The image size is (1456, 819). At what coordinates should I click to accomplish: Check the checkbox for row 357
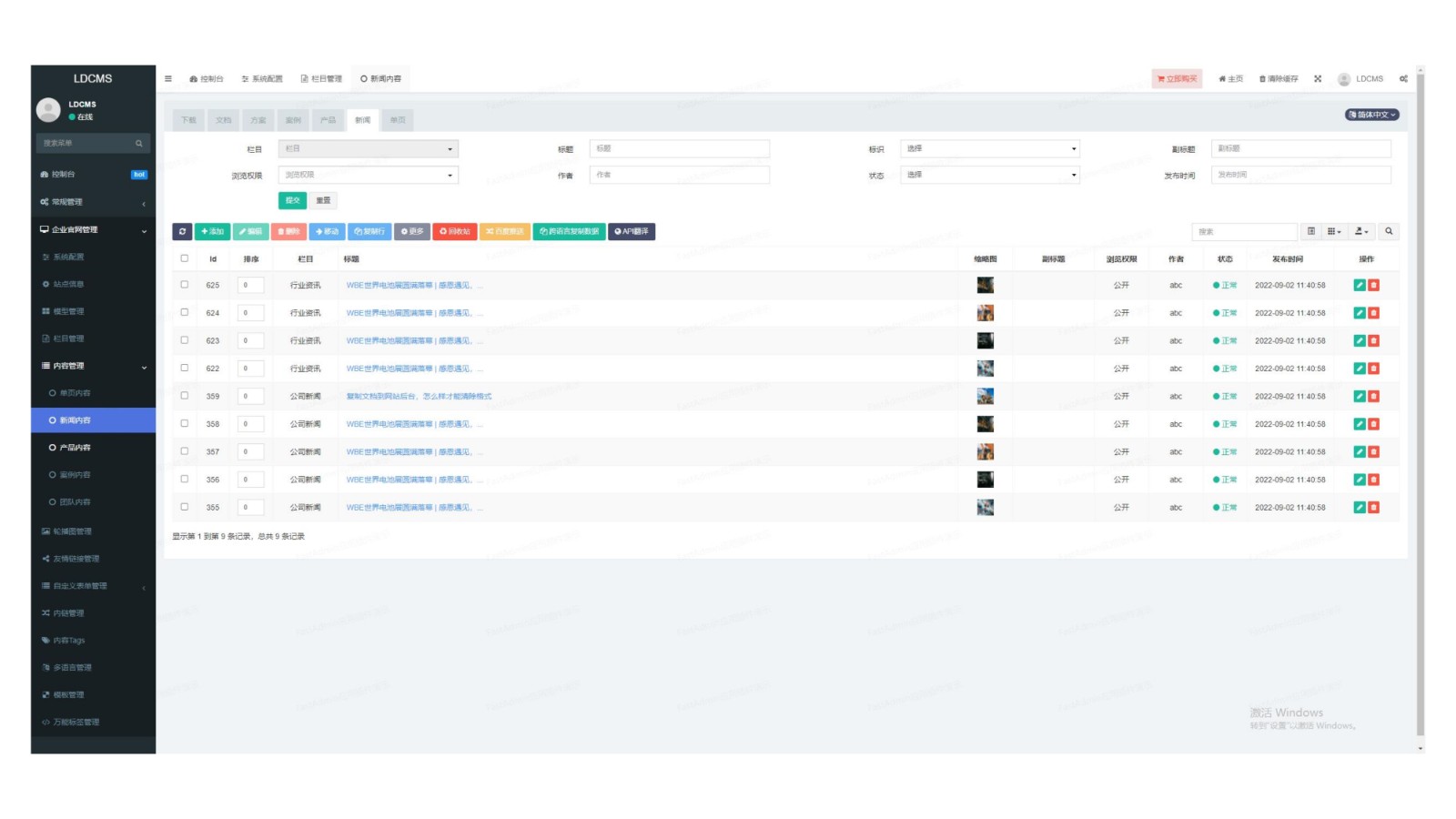185,451
